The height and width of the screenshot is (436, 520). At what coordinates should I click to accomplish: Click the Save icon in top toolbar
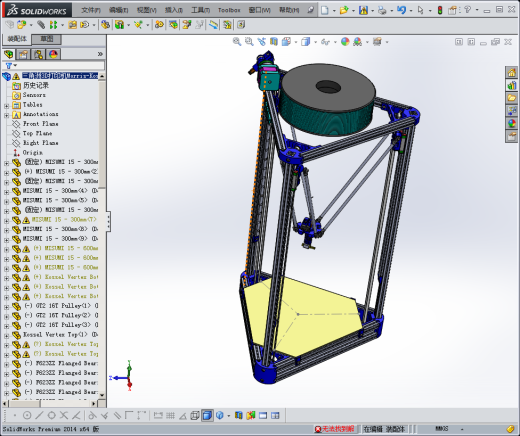coord(363,10)
